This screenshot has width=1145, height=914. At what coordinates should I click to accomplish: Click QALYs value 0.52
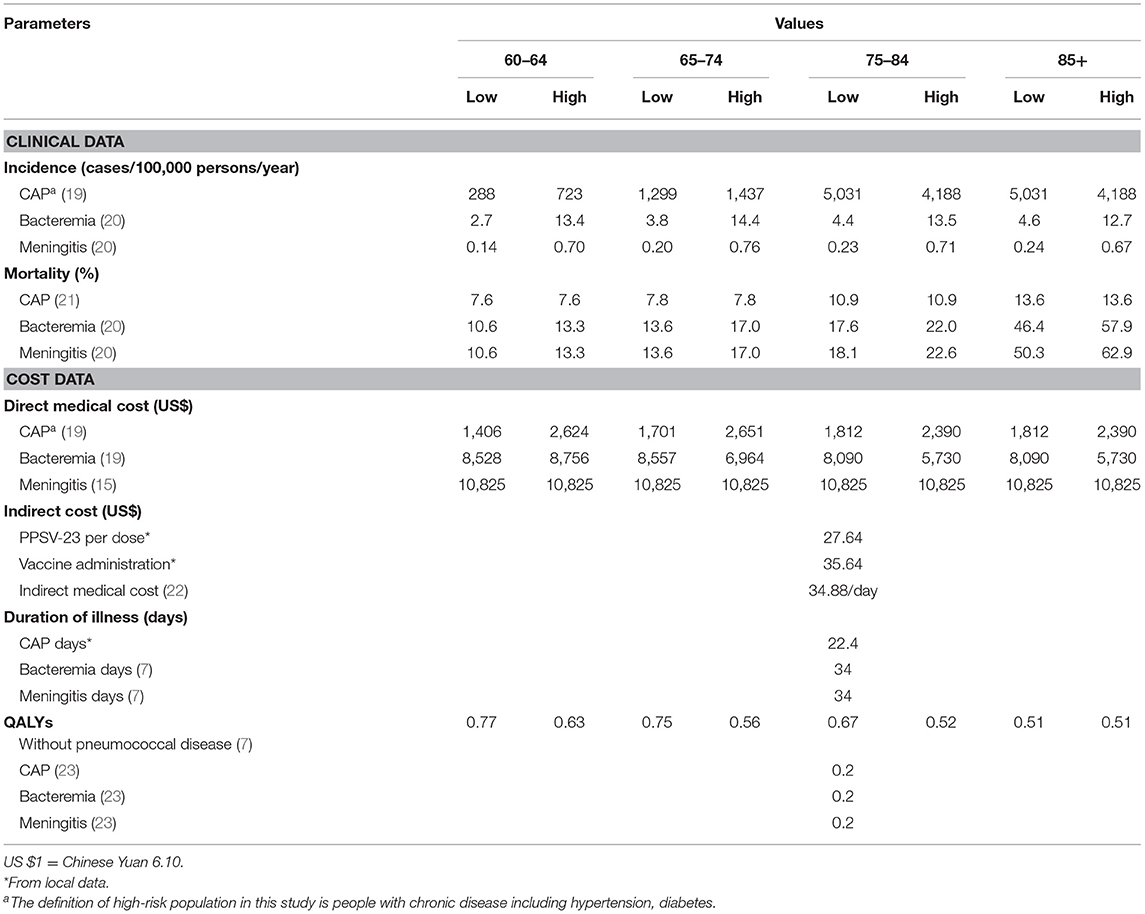coord(941,722)
